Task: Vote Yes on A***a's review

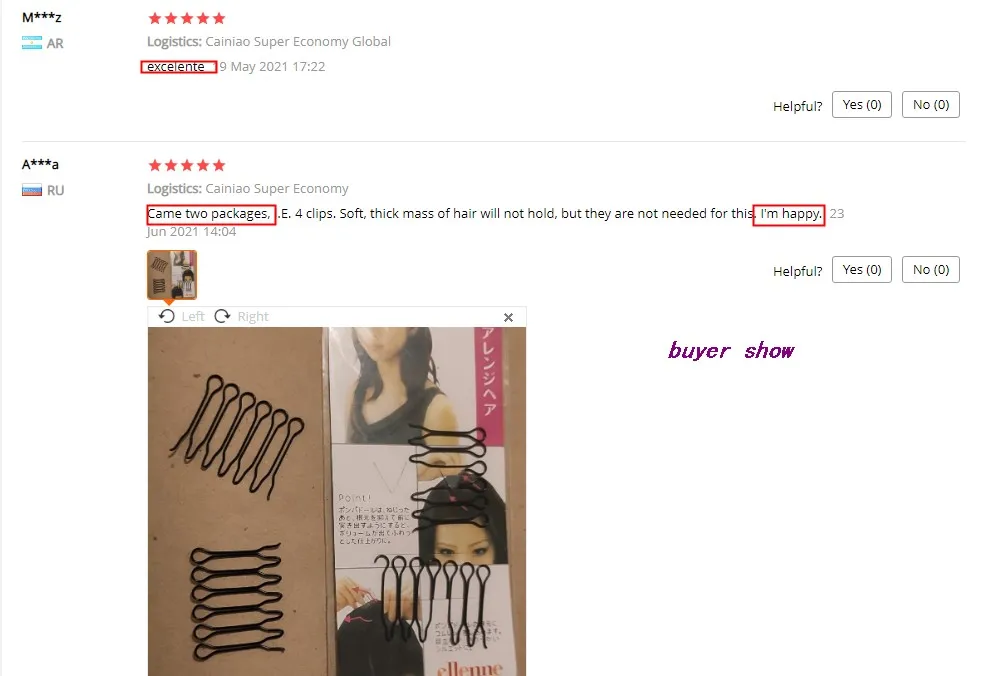Action: point(861,270)
